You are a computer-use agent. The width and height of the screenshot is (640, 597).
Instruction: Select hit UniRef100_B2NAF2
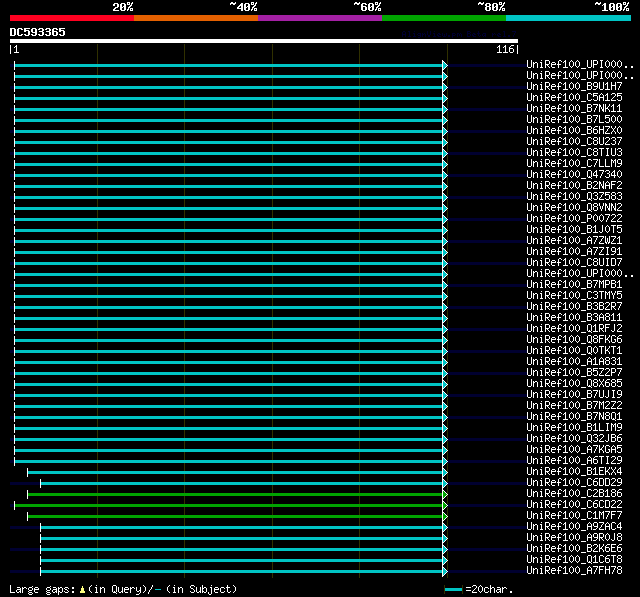pyautogui.click(x=574, y=186)
